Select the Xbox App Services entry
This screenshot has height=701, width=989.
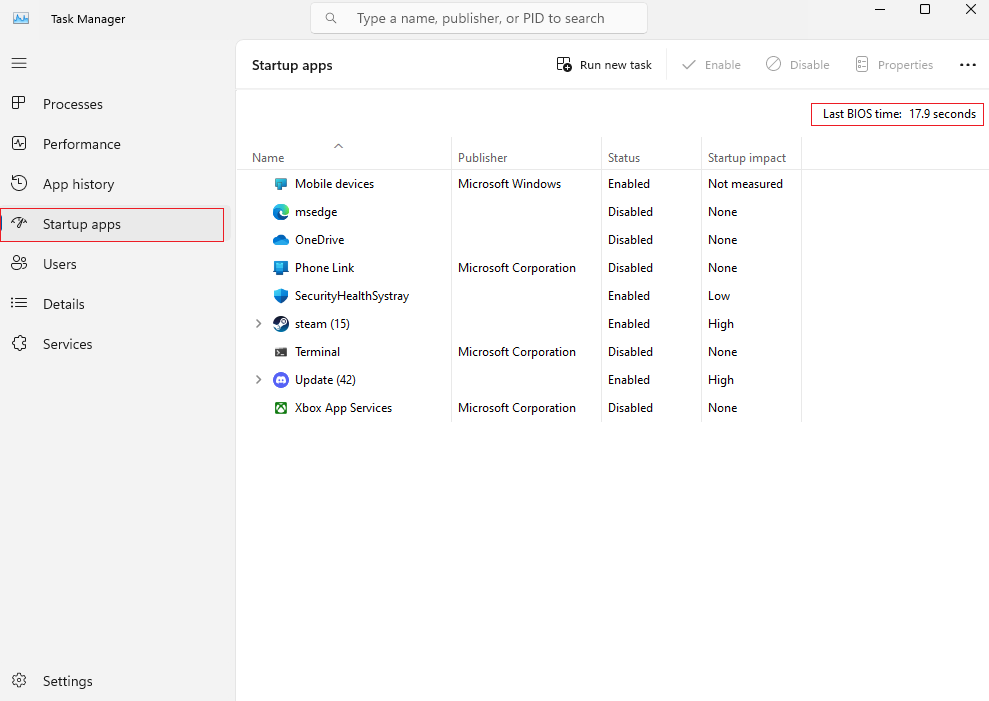coord(343,408)
